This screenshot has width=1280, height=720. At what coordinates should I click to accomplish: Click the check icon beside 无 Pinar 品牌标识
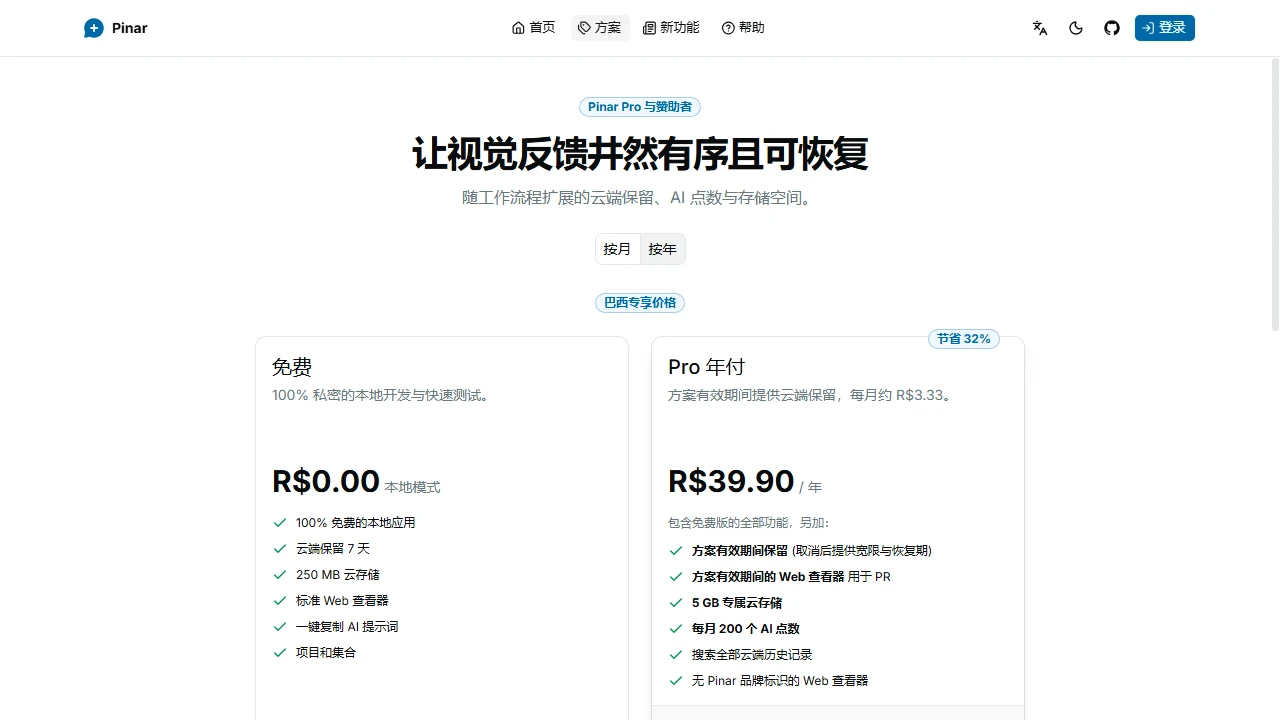(676, 681)
